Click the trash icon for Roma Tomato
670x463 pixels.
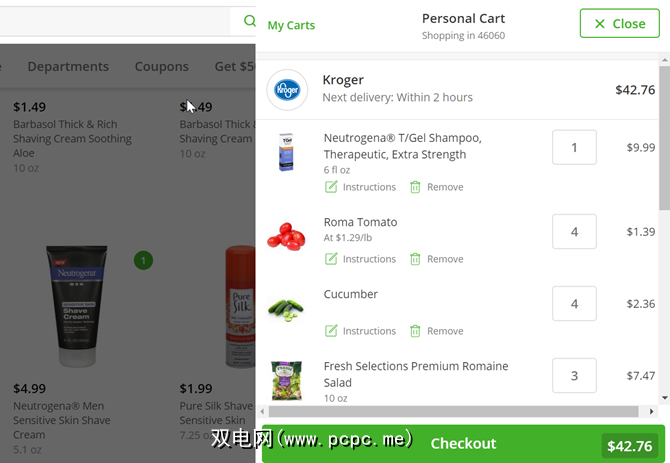click(x=415, y=259)
